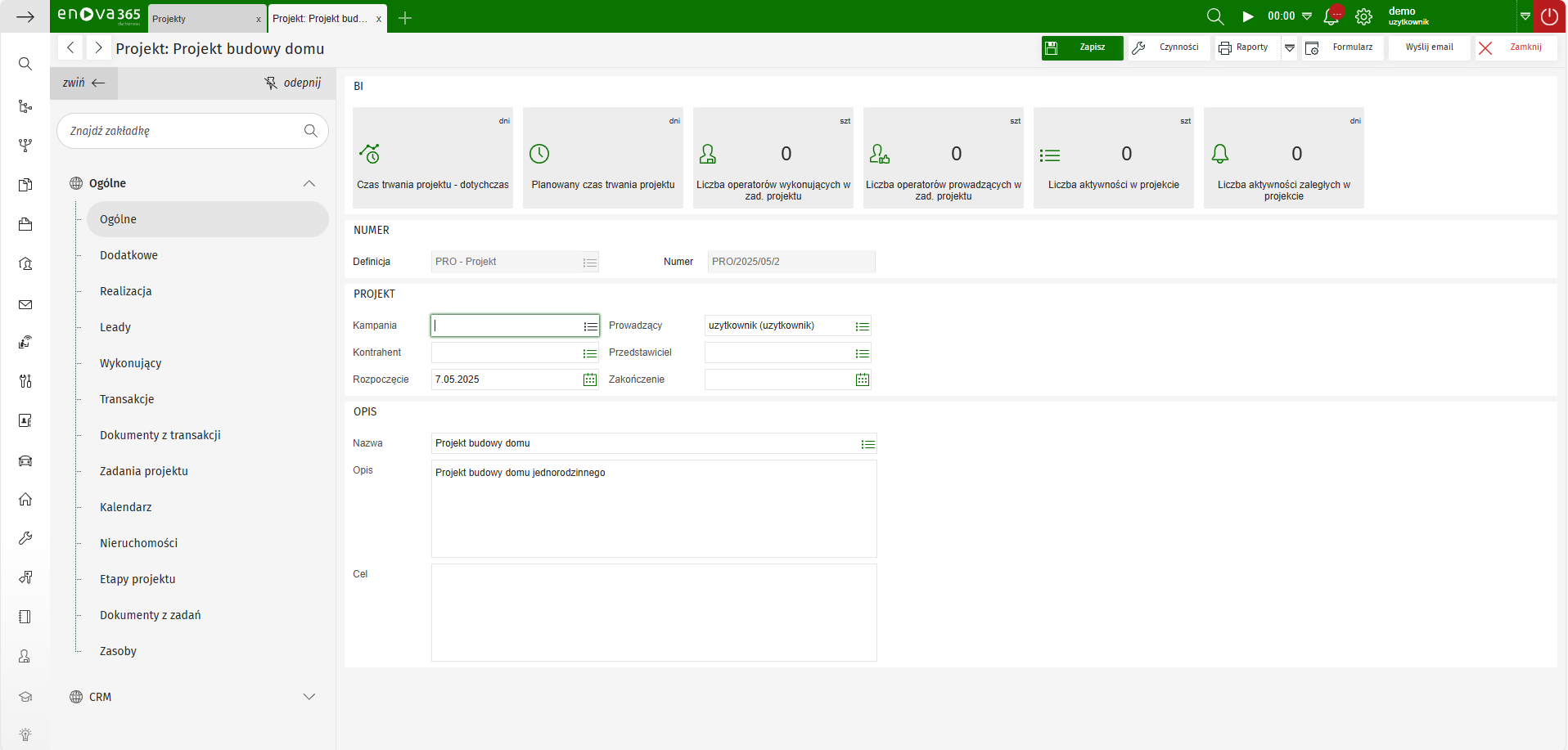The width and height of the screenshot is (1568, 750).
Task: Click the red power logout icon
Action: 1549,16
